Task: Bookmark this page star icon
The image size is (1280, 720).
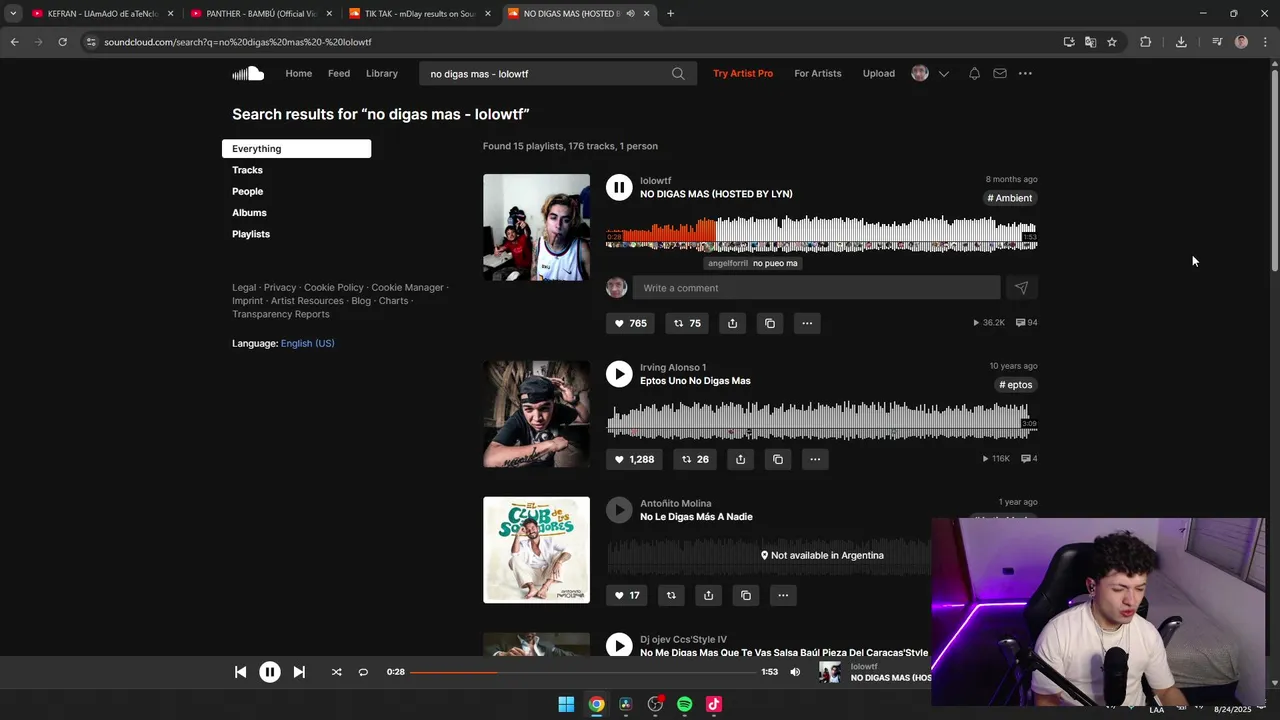Action: point(1112,42)
